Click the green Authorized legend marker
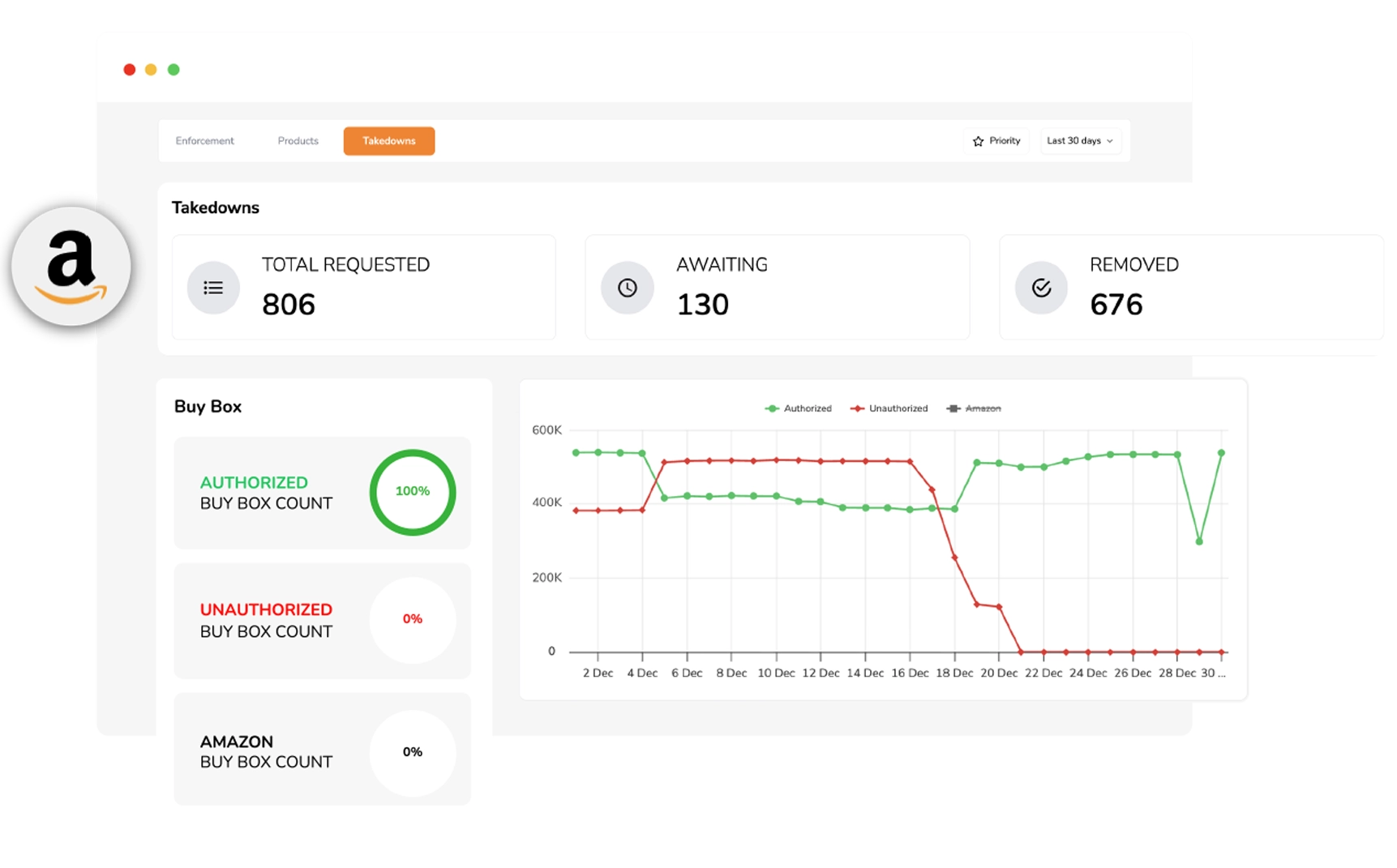 tap(773, 408)
